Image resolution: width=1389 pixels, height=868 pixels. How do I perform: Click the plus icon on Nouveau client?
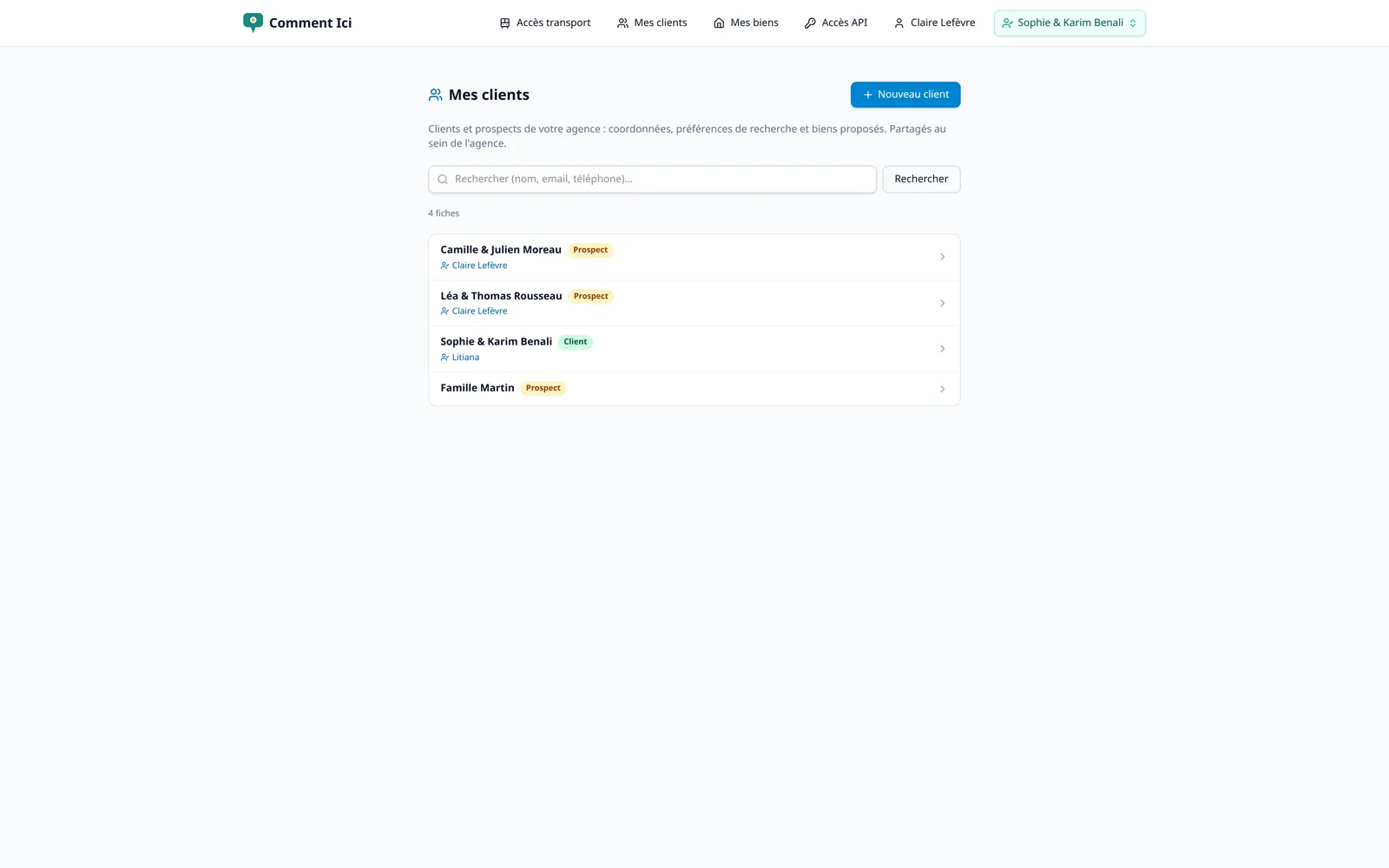coord(867,95)
